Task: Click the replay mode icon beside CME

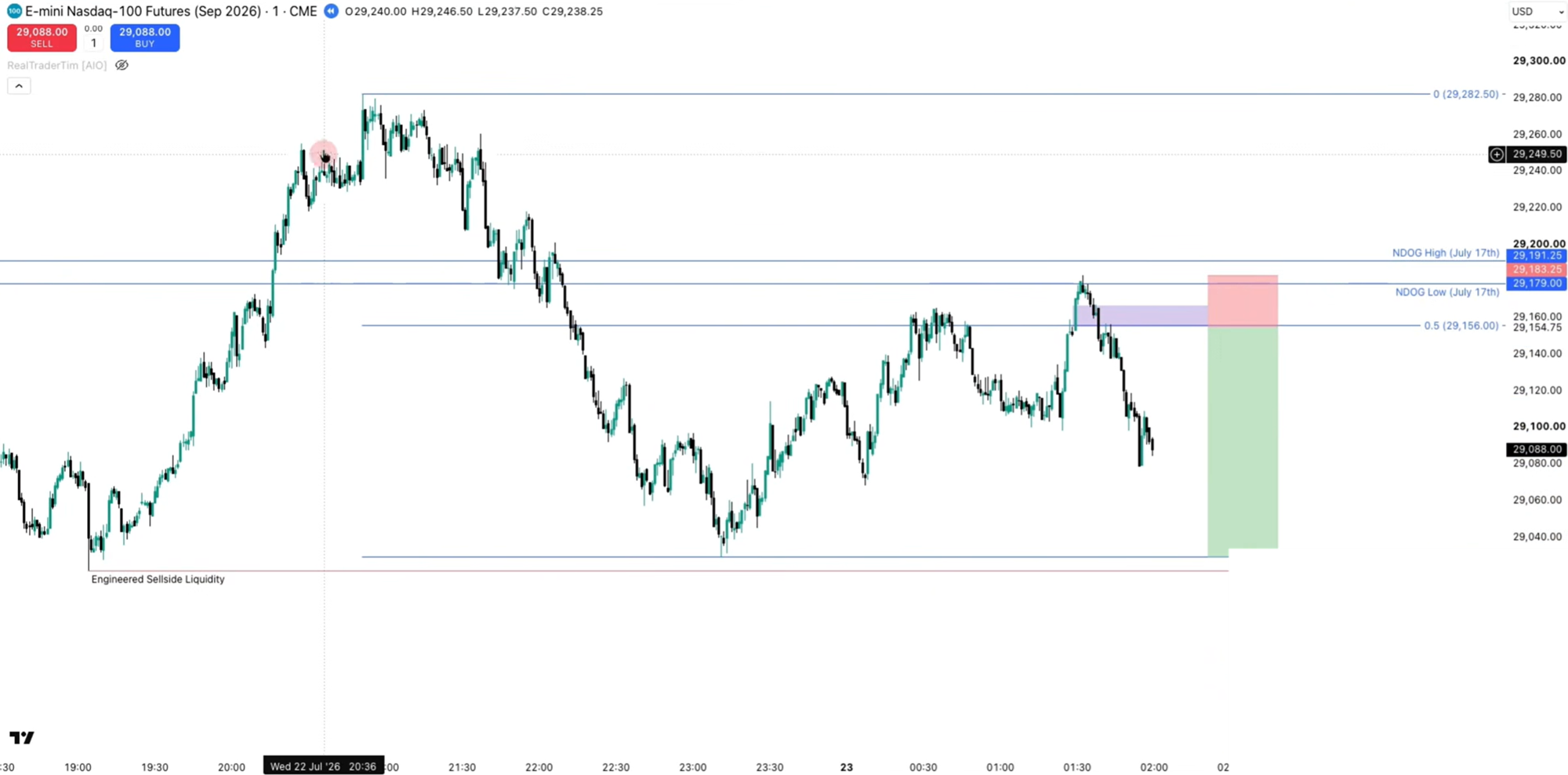Action: [331, 11]
